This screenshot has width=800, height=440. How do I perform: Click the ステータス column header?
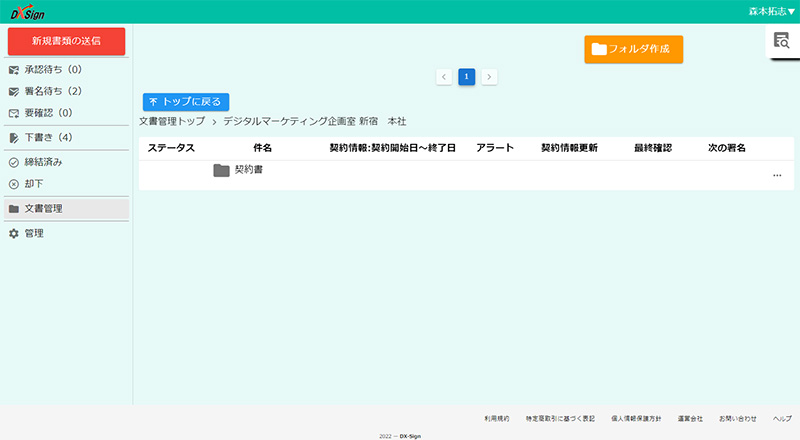(171, 148)
